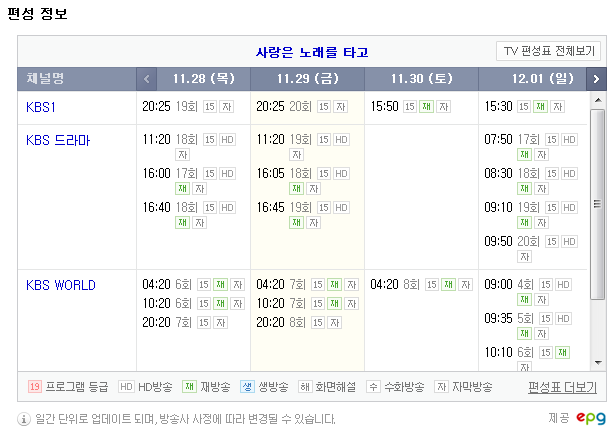Select the 12.01 (일) date column
Viewport: 614px width, 433px height.
[543, 79]
